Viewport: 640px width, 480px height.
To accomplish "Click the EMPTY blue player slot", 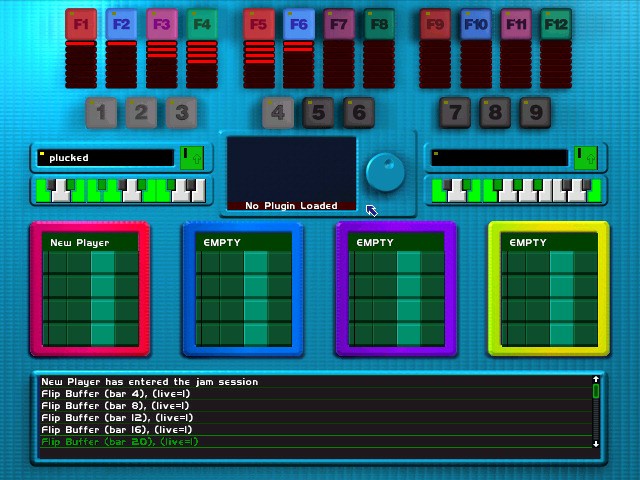I will [244, 290].
